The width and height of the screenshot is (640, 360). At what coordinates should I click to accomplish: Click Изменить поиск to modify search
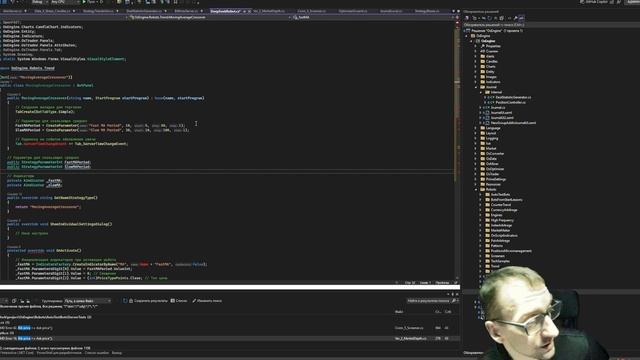[207, 301]
